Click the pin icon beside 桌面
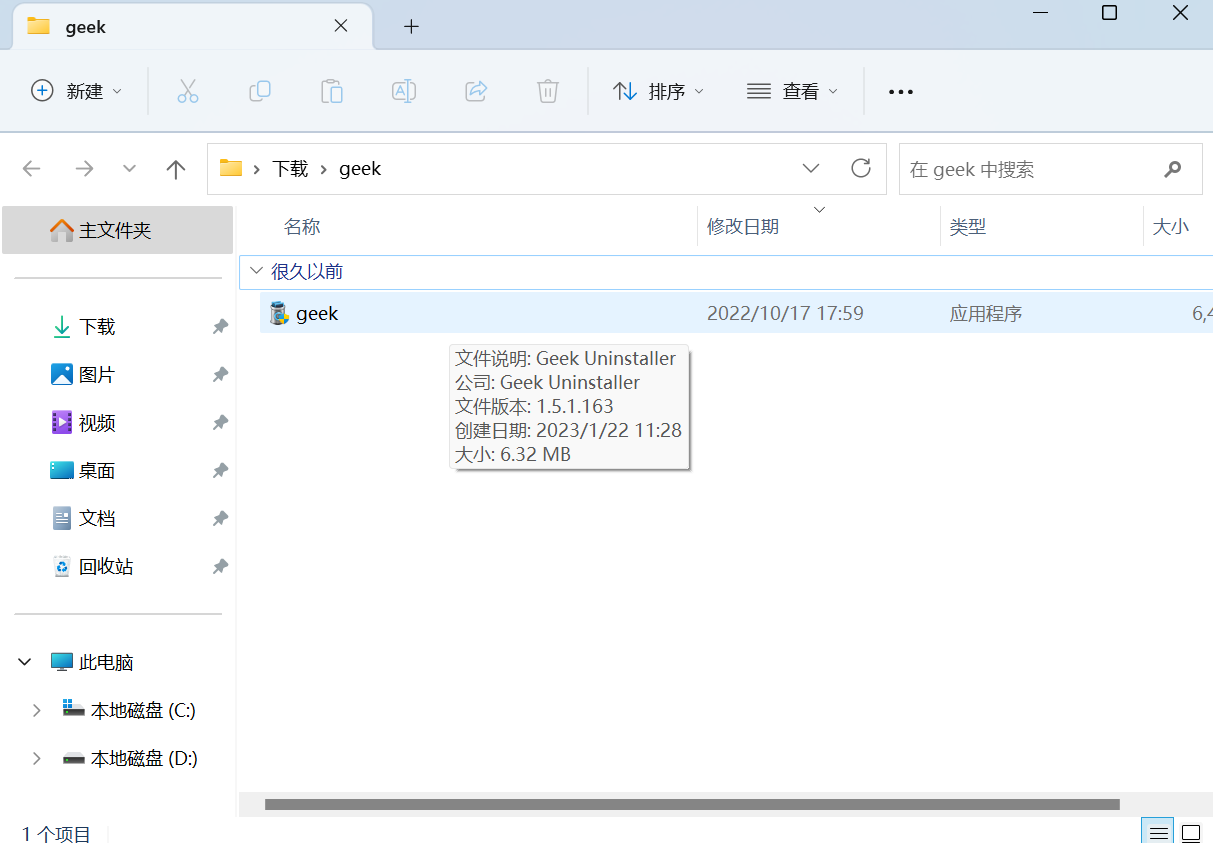Image resolution: width=1213 pixels, height=843 pixels. coord(220,471)
